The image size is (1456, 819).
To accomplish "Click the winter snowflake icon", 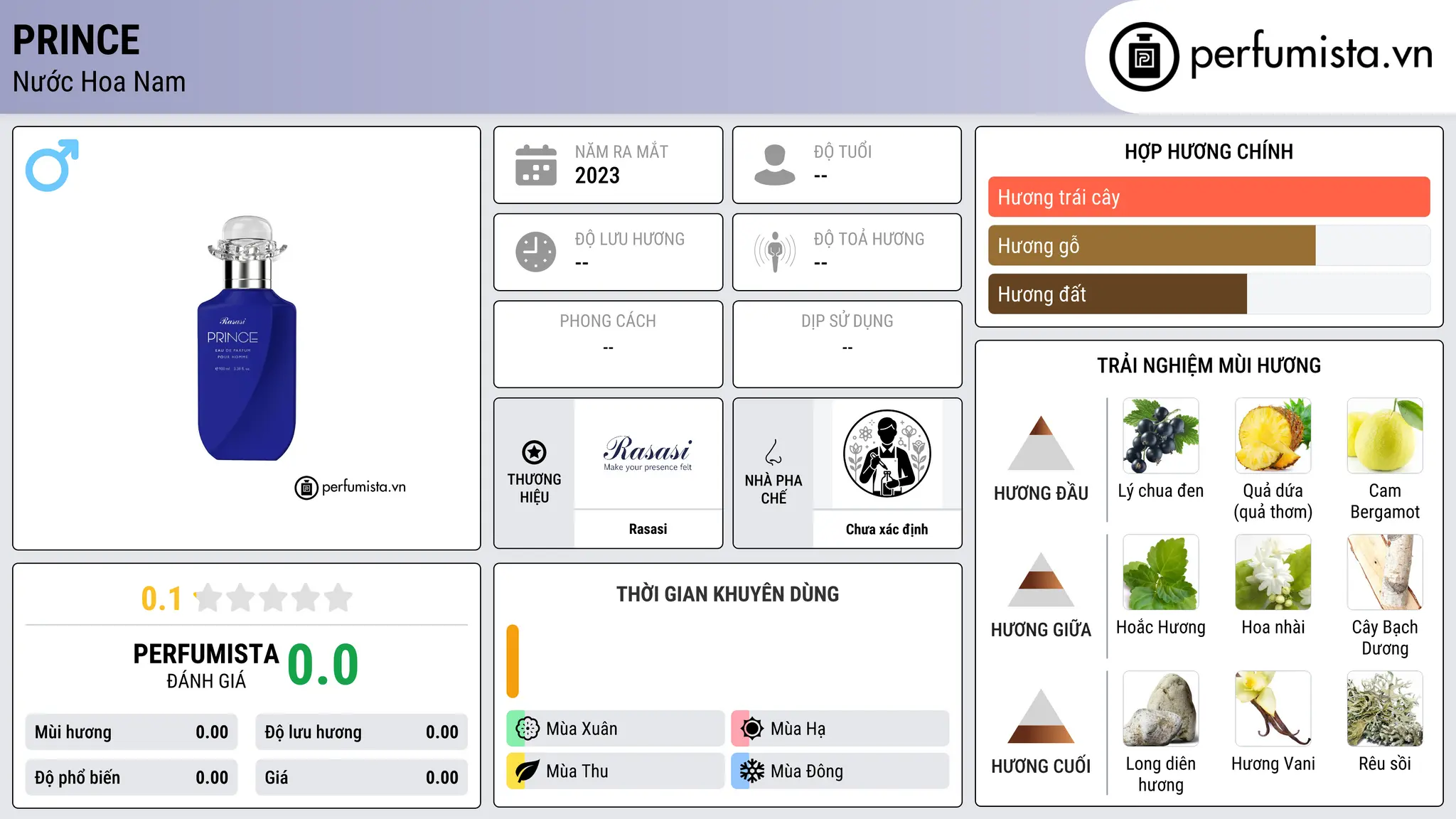I will pyautogui.click(x=752, y=771).
